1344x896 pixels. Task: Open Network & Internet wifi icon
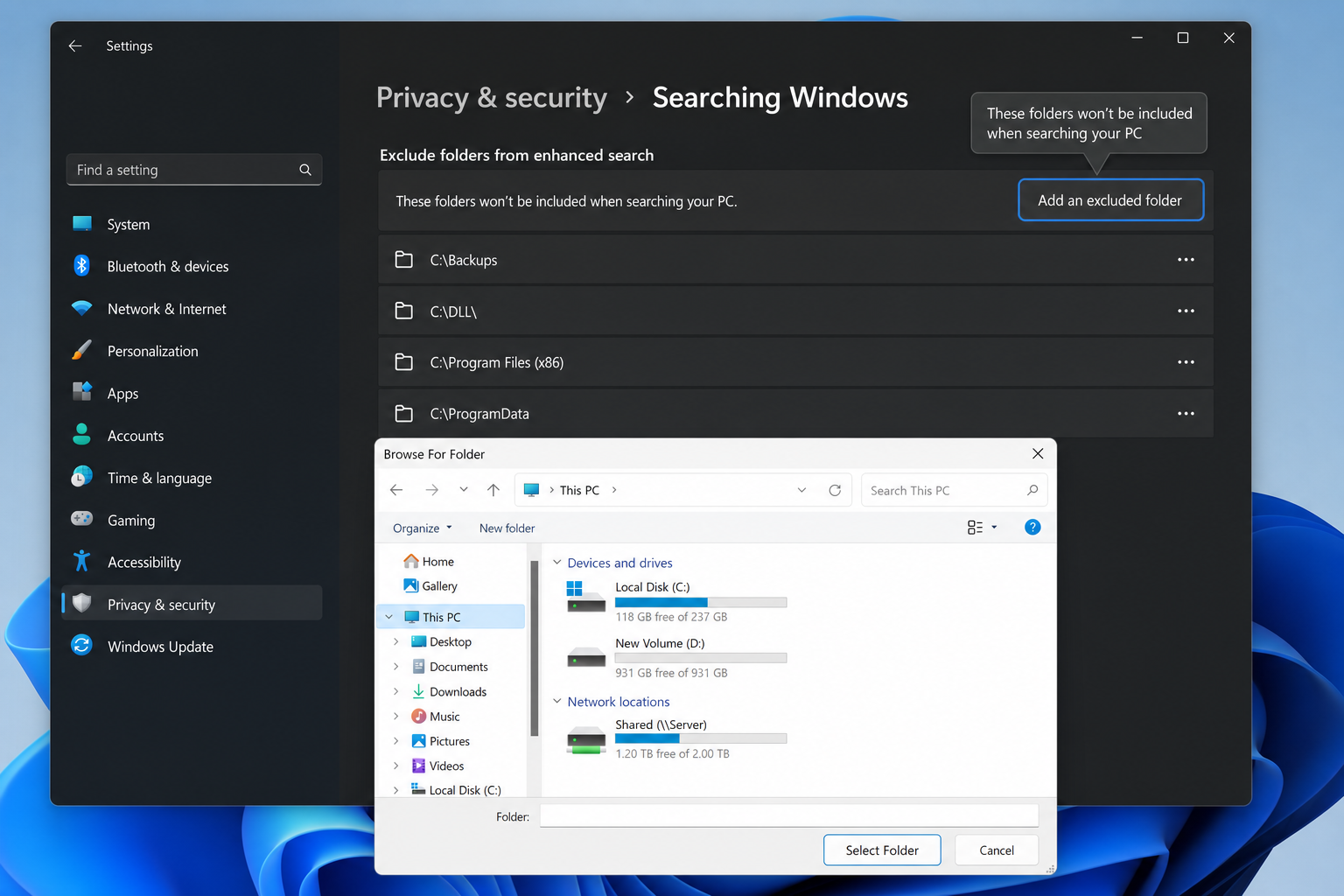tap(82, 309)
